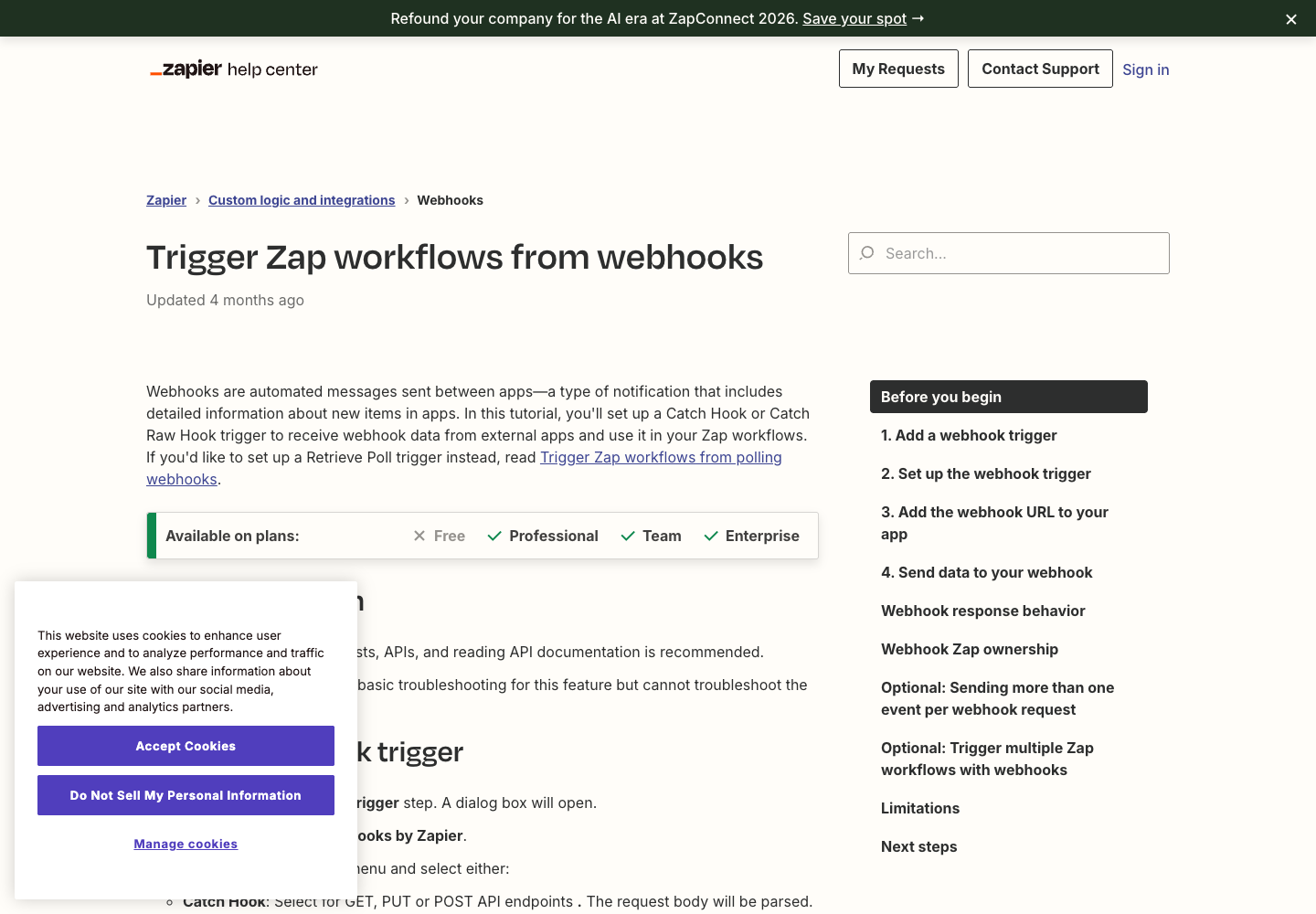Click the Professional plan label
The width and height of the screenshot is (1316, 914).
tap(554, 536)
